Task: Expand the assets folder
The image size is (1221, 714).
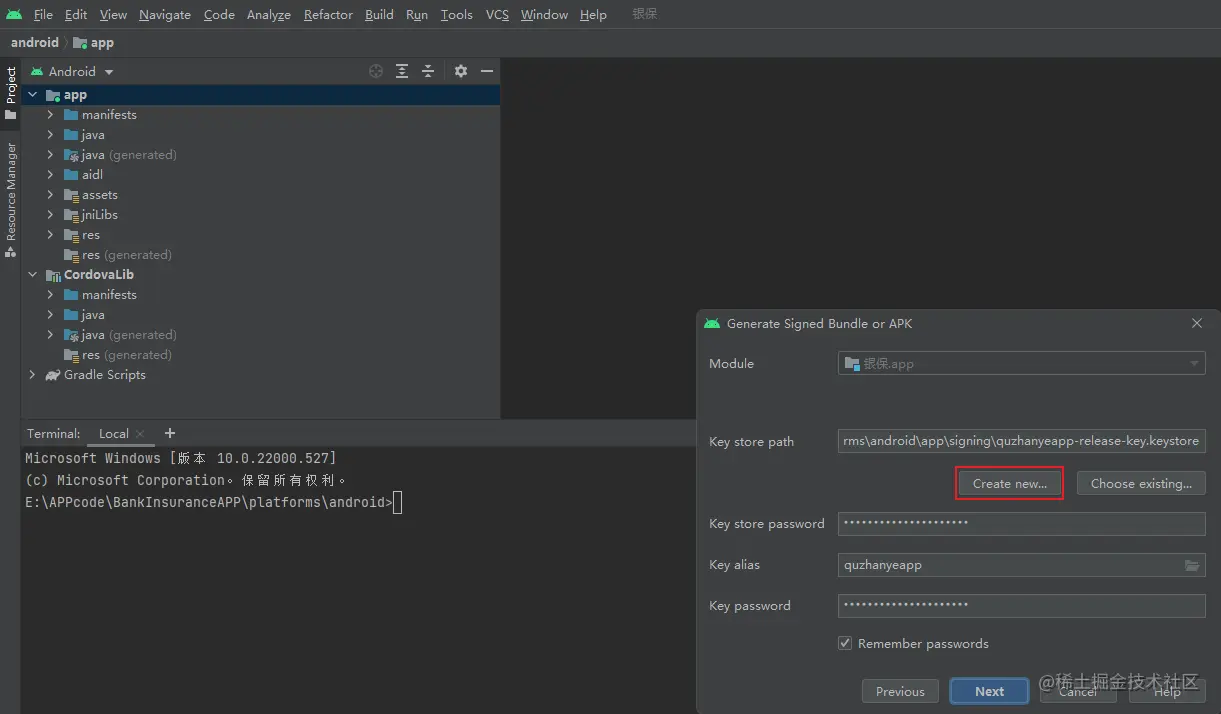Action: (50, 195)
